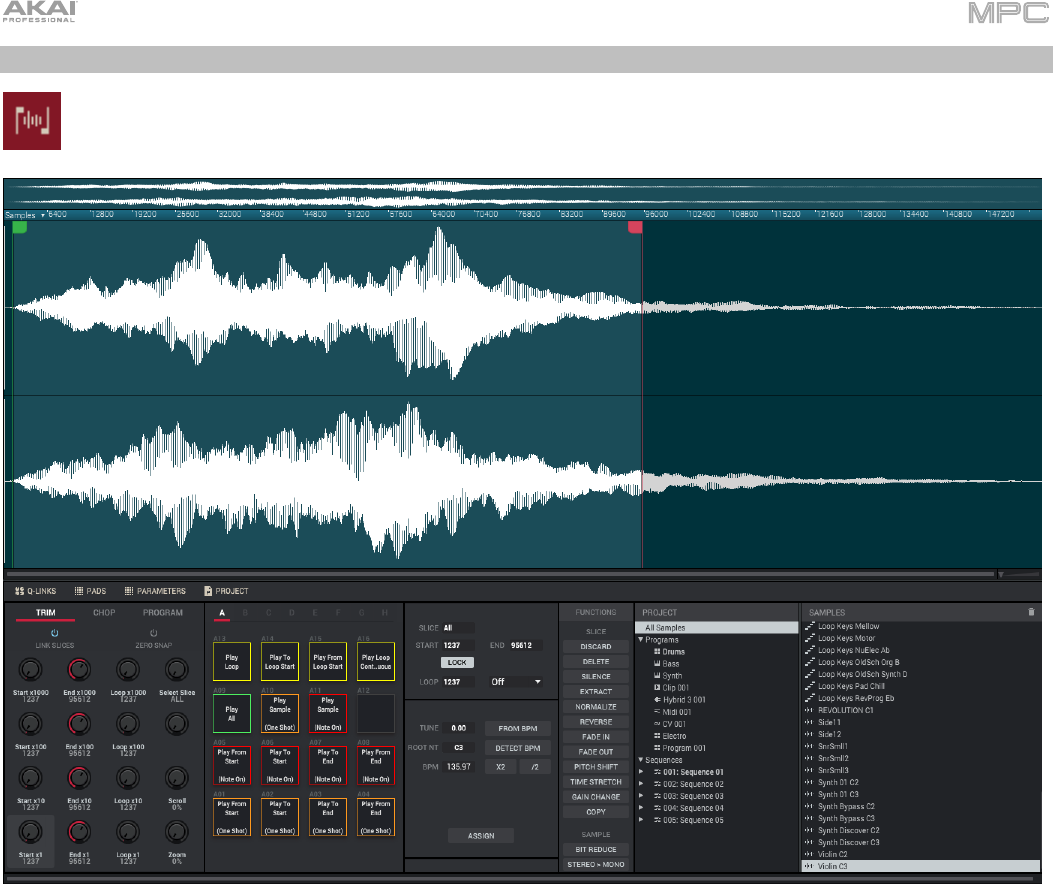Switch to the Chop tab

point(104,612)
